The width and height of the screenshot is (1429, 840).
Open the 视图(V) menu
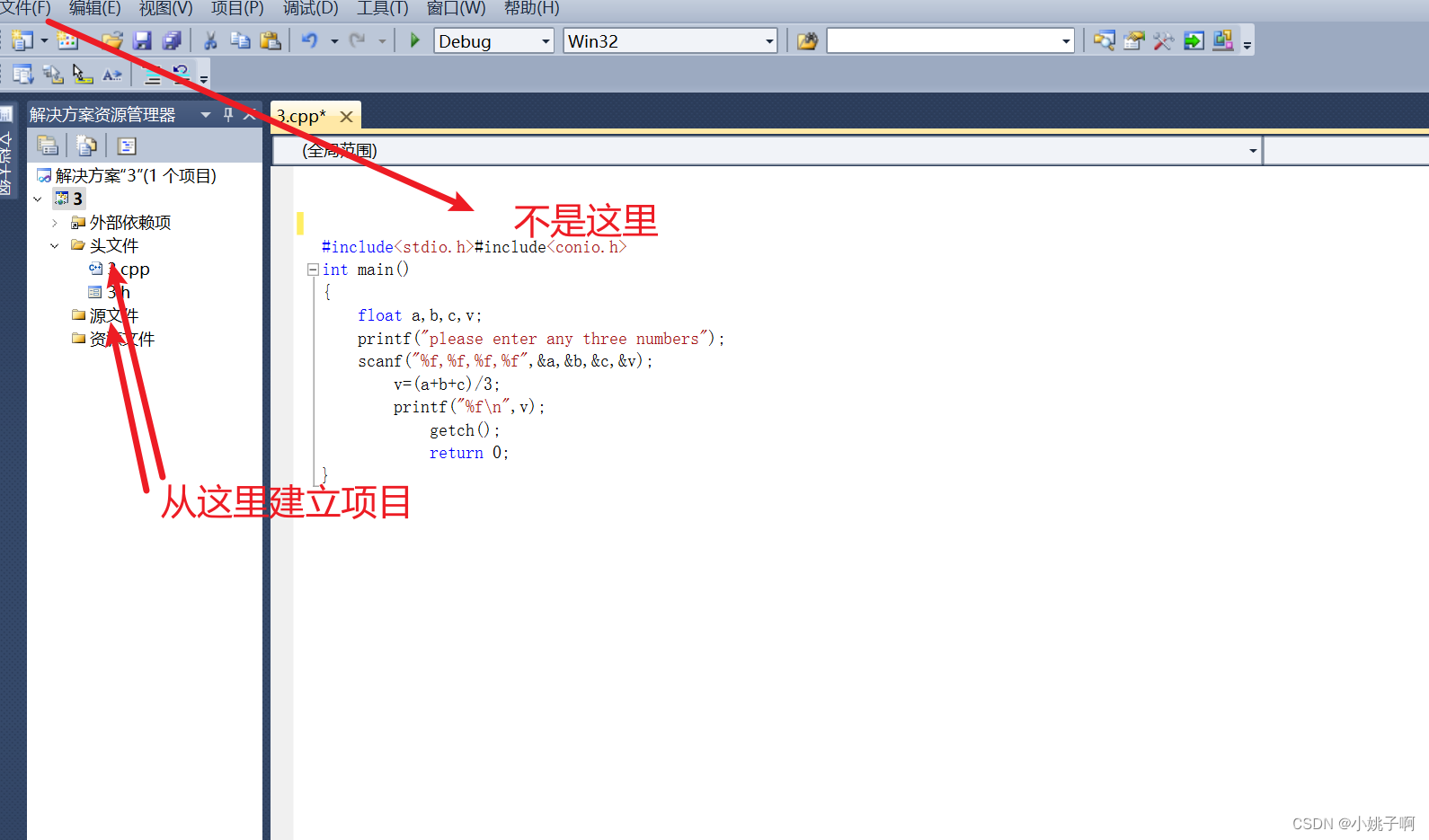166,8
